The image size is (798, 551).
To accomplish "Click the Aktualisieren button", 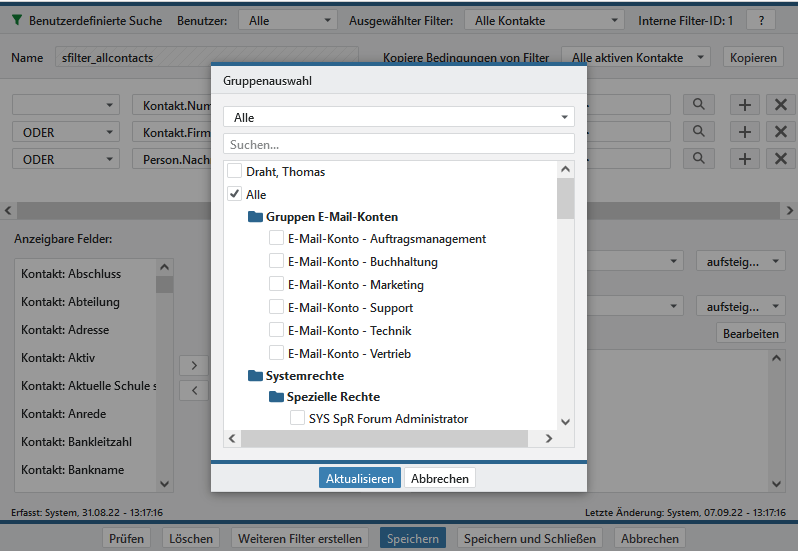I will pyautogui.click(x=360, y=479).
